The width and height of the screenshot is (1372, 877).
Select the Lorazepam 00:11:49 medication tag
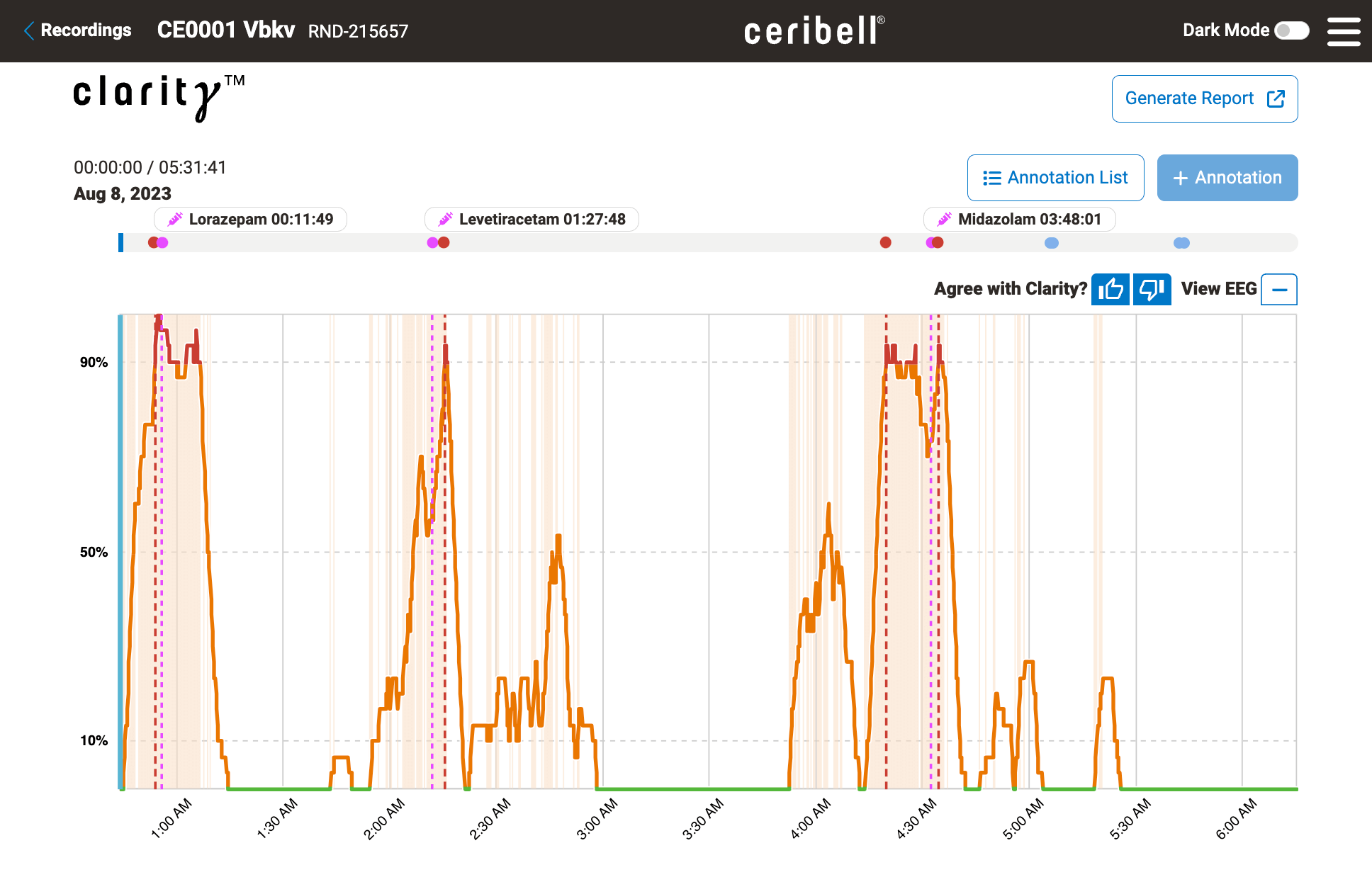tap(250, 220)
